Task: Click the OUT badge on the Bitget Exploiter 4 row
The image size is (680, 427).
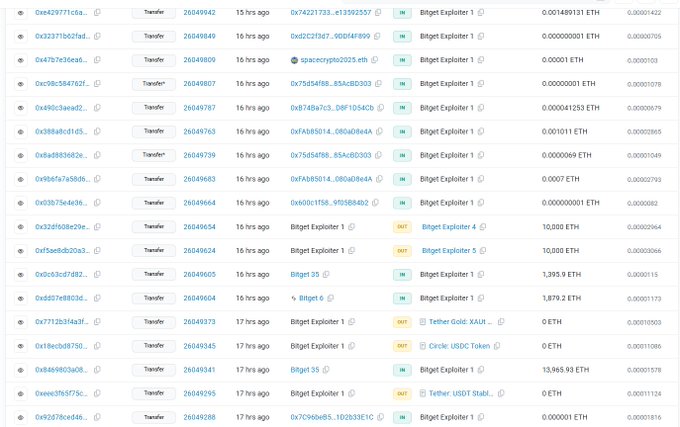Action: click(402, 227)
